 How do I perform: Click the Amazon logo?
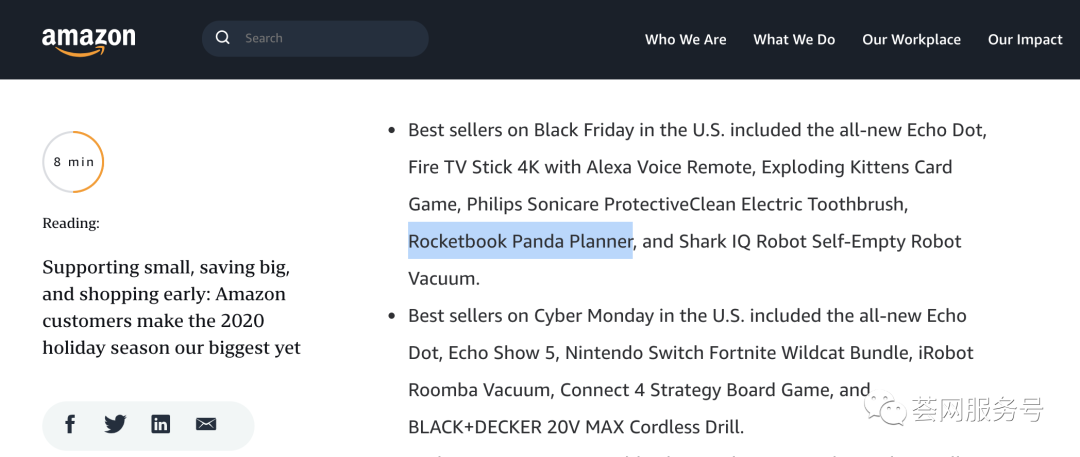tap(88, 40)
